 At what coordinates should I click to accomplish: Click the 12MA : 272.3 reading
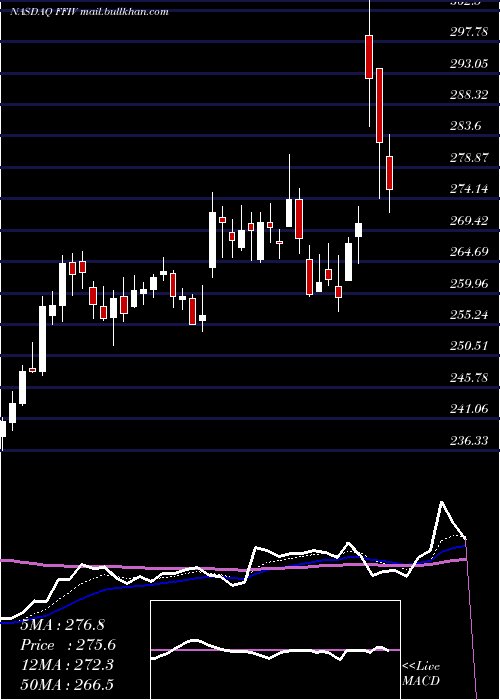67,665
